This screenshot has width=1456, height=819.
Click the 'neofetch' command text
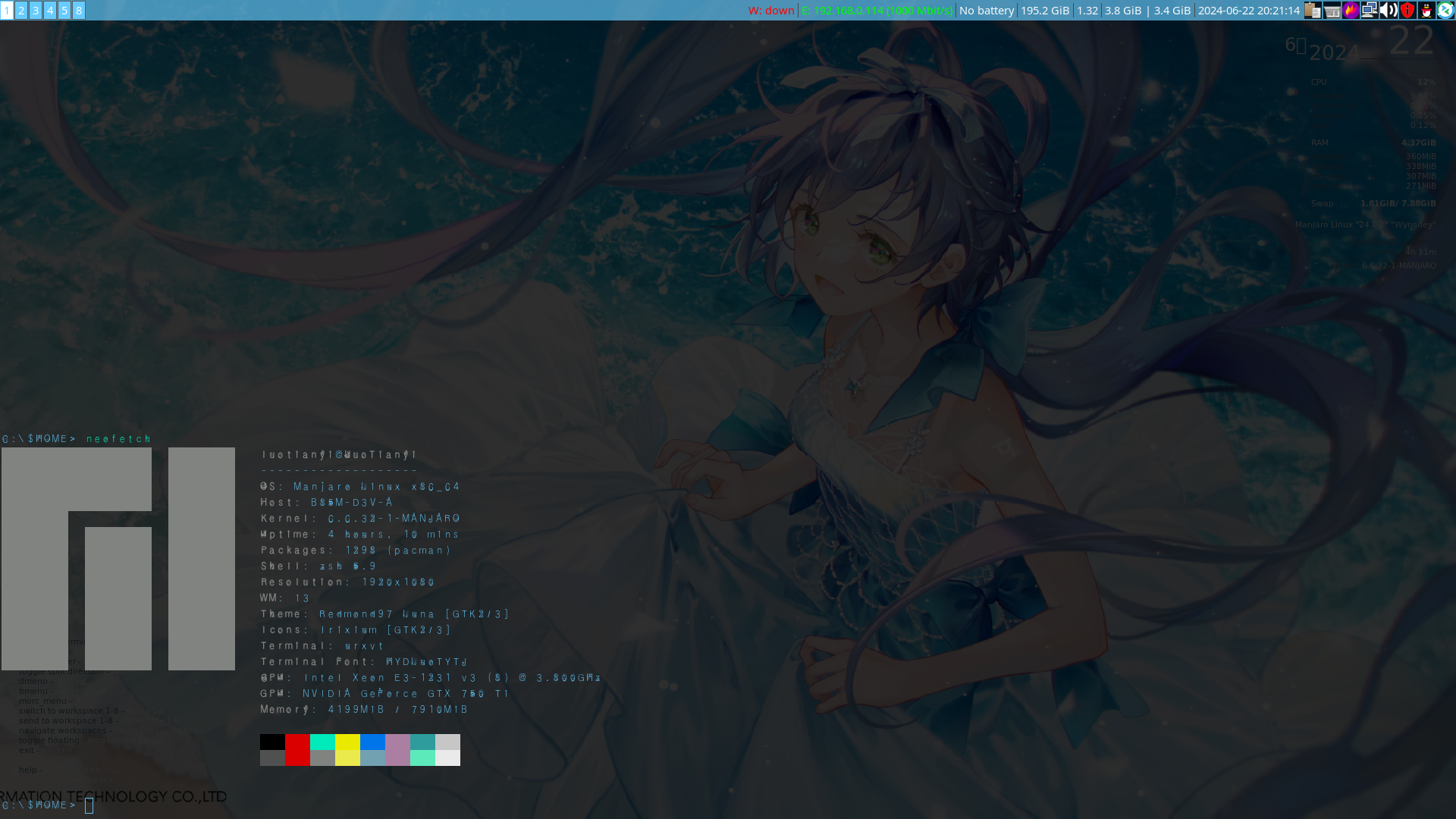[119, 438]
